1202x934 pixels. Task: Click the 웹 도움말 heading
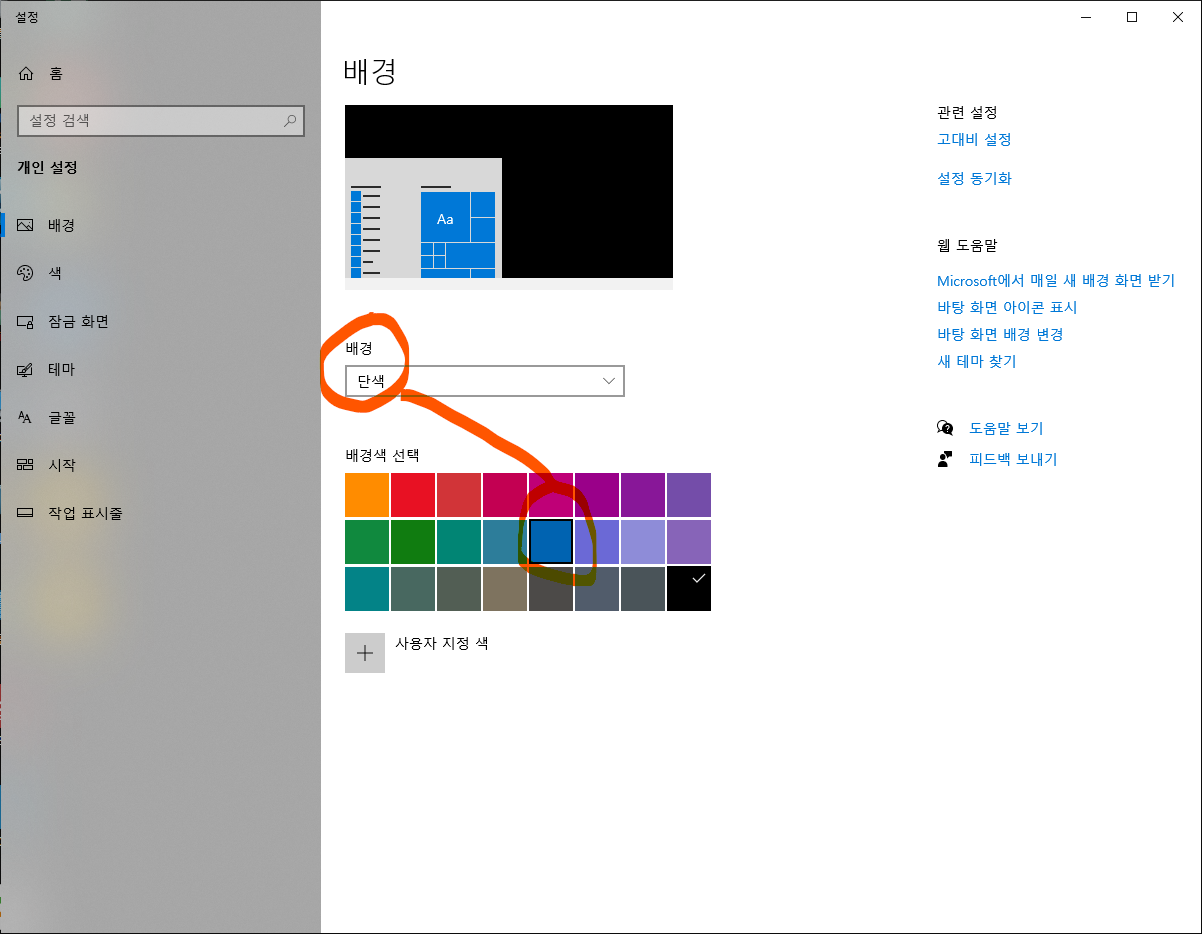[x=967, y=245]
